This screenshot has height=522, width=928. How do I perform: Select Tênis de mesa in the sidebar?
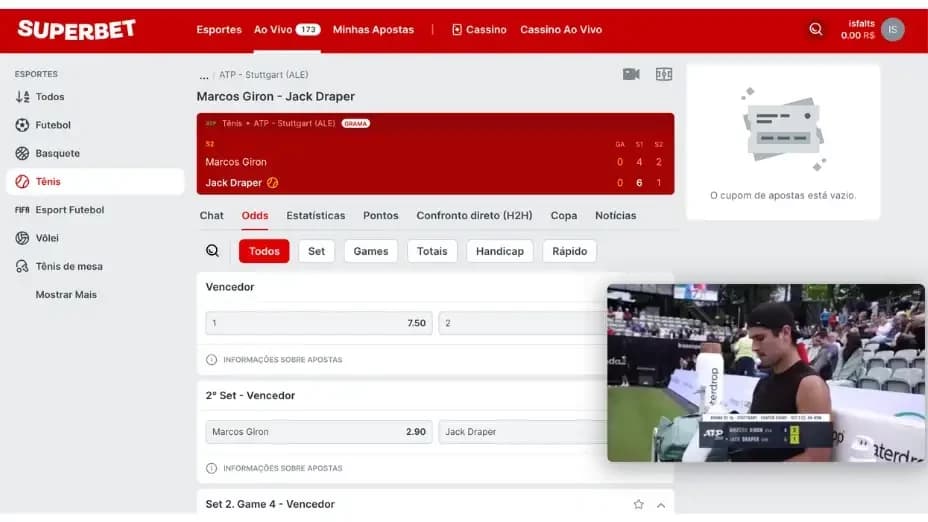click(x=95, y=266)
